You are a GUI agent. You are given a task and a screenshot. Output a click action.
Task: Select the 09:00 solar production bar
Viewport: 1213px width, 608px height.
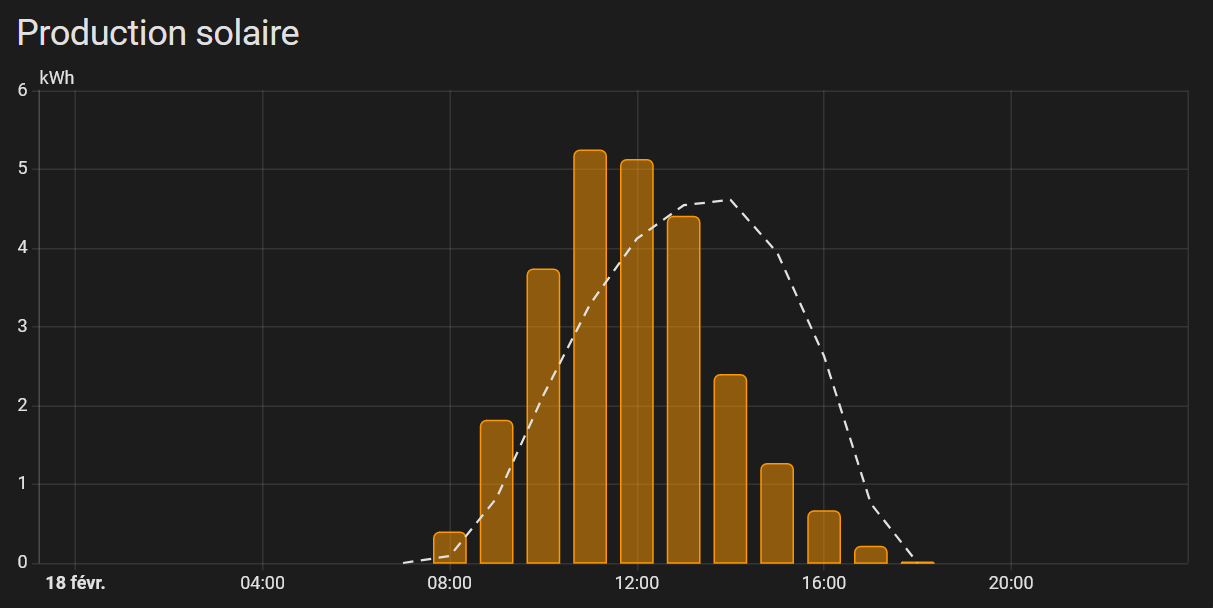(x=496, y=492)
